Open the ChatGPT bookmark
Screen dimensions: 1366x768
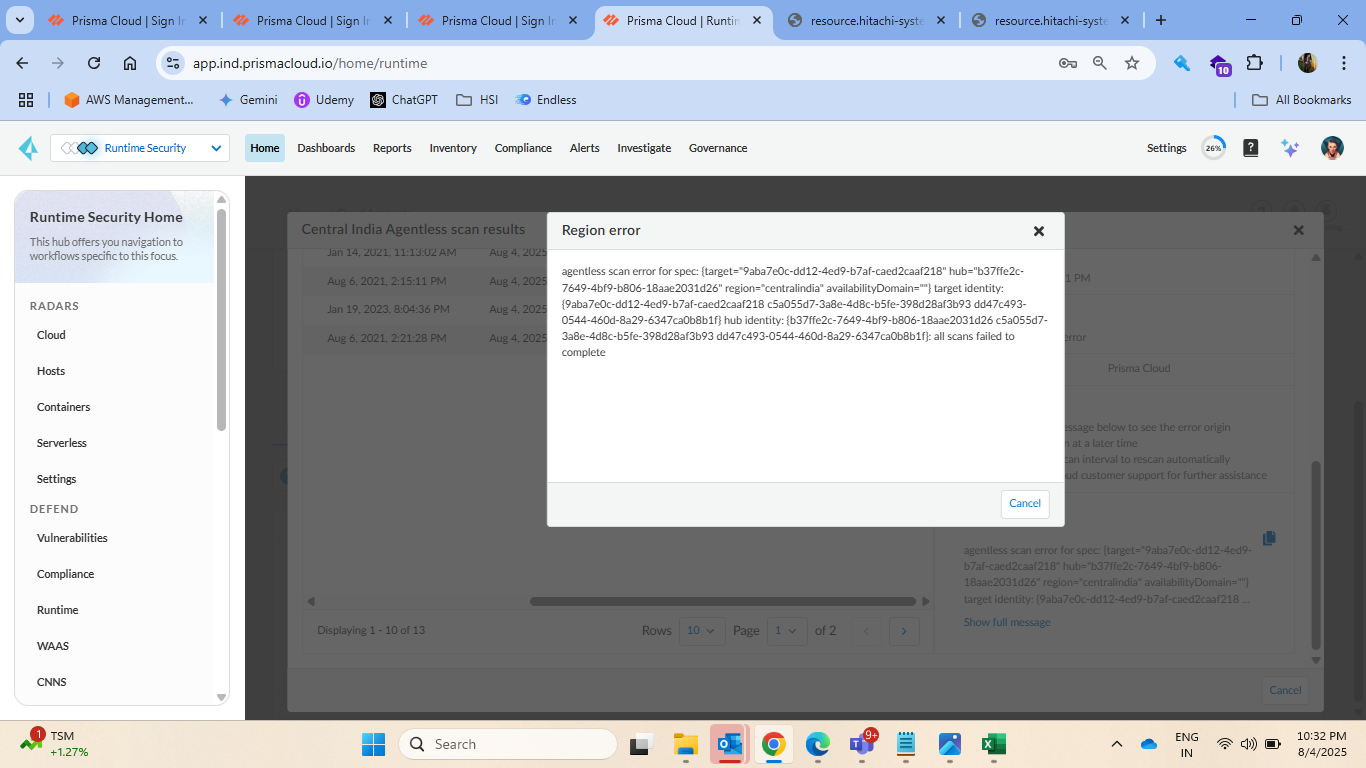(403, 100)
